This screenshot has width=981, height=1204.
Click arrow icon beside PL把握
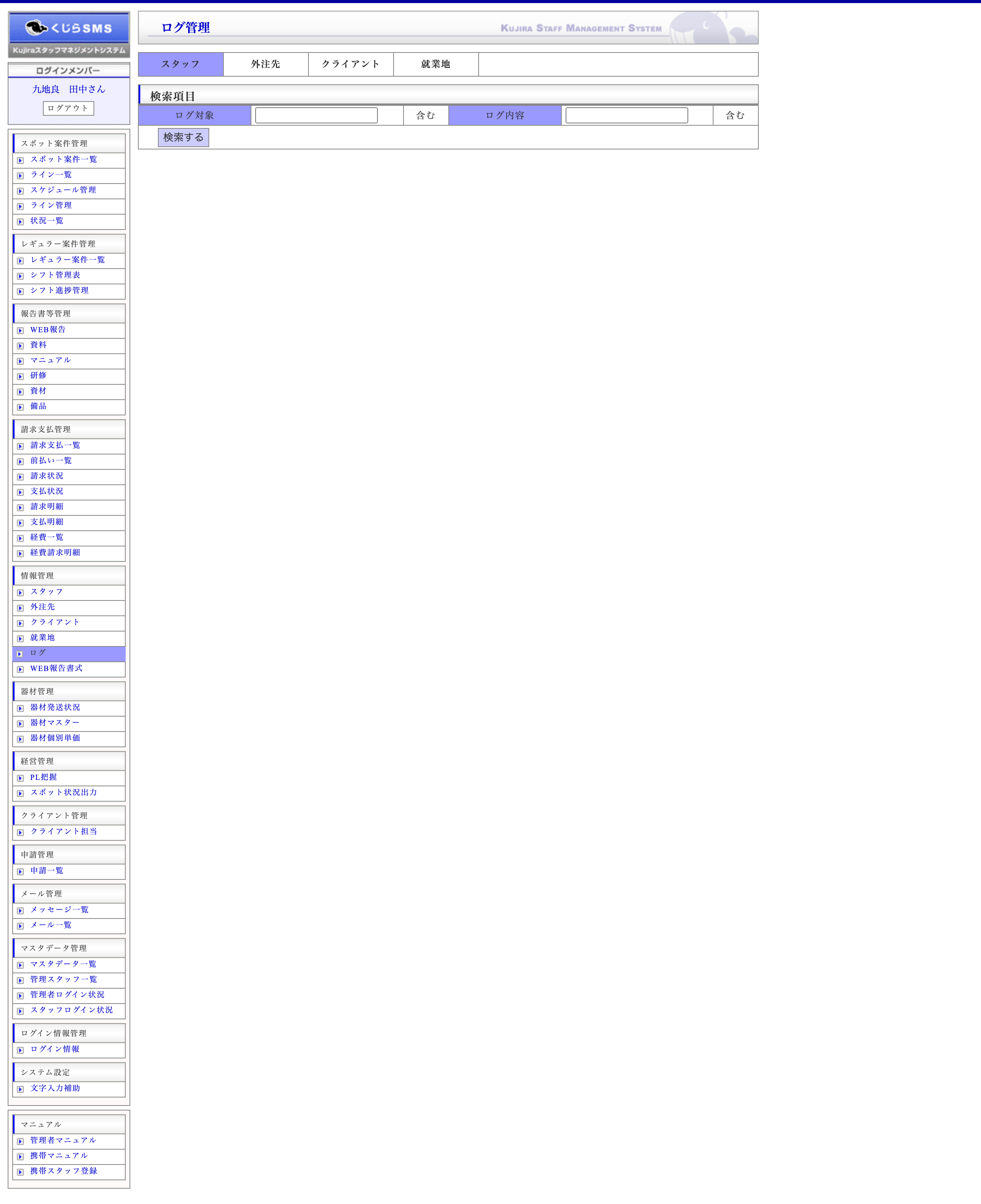(x=20, y=778)
